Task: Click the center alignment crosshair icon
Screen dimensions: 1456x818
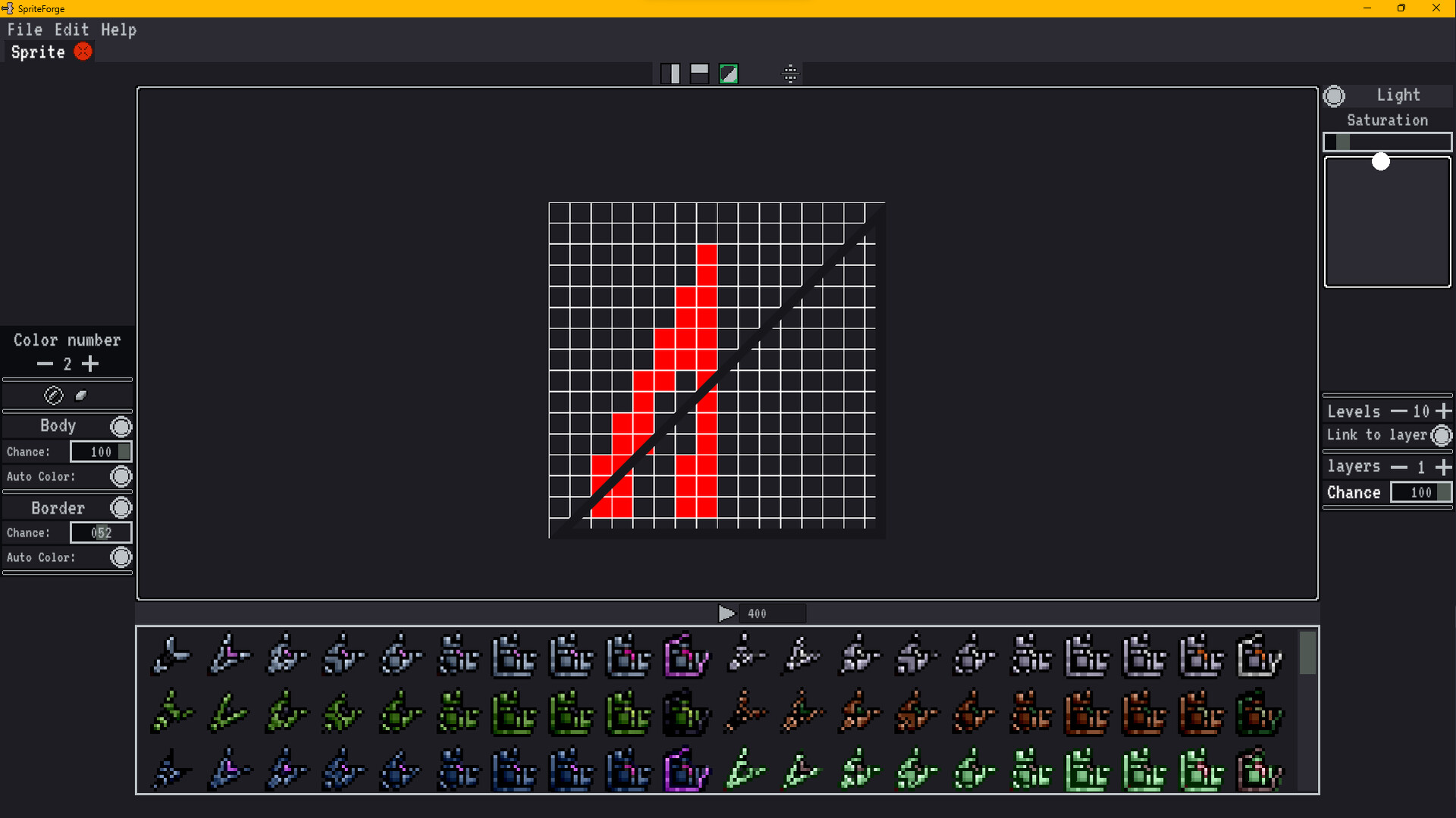Action: (x=791, y=74)
